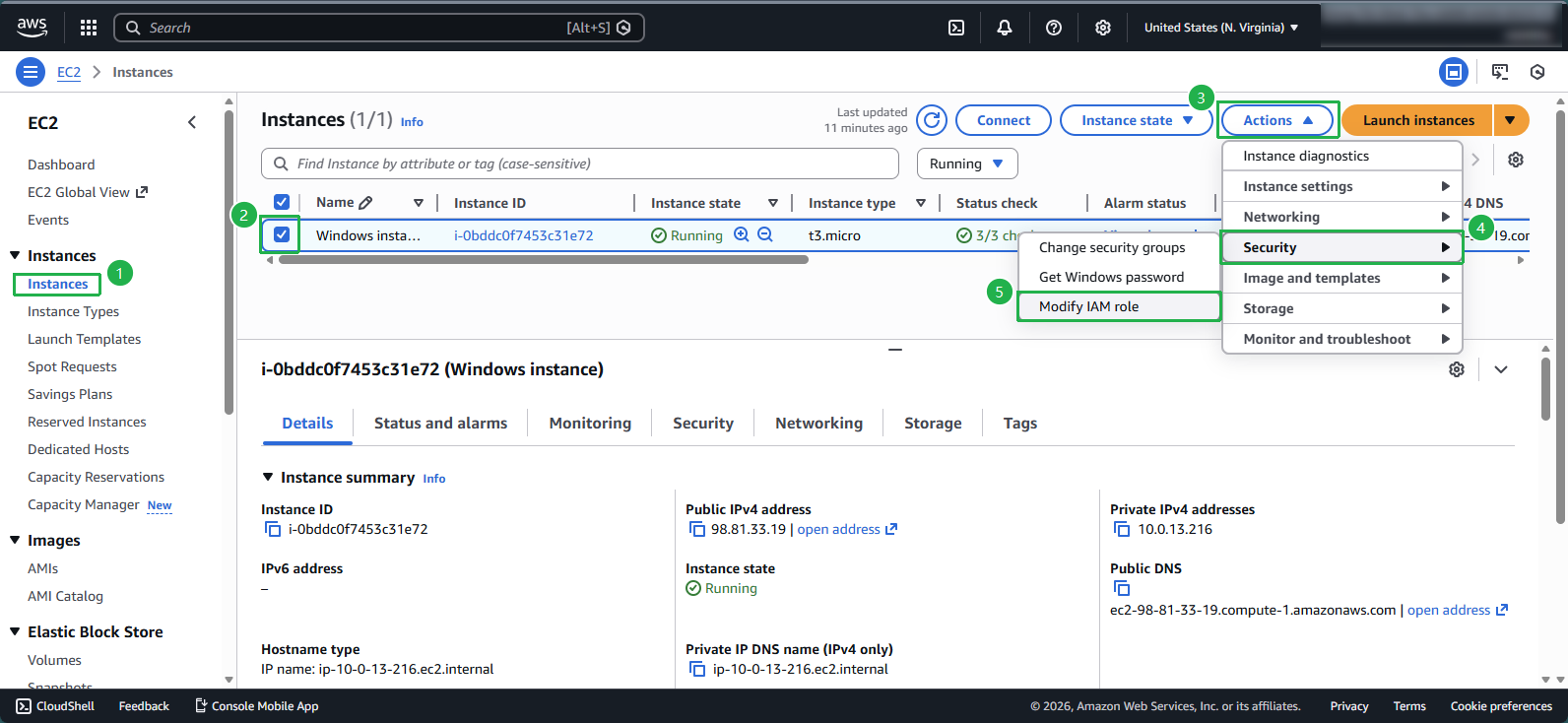Click the horizontal scrollbar under the instances table
Viewport: 1568px width, 723px height.
(x=542, y=260)
